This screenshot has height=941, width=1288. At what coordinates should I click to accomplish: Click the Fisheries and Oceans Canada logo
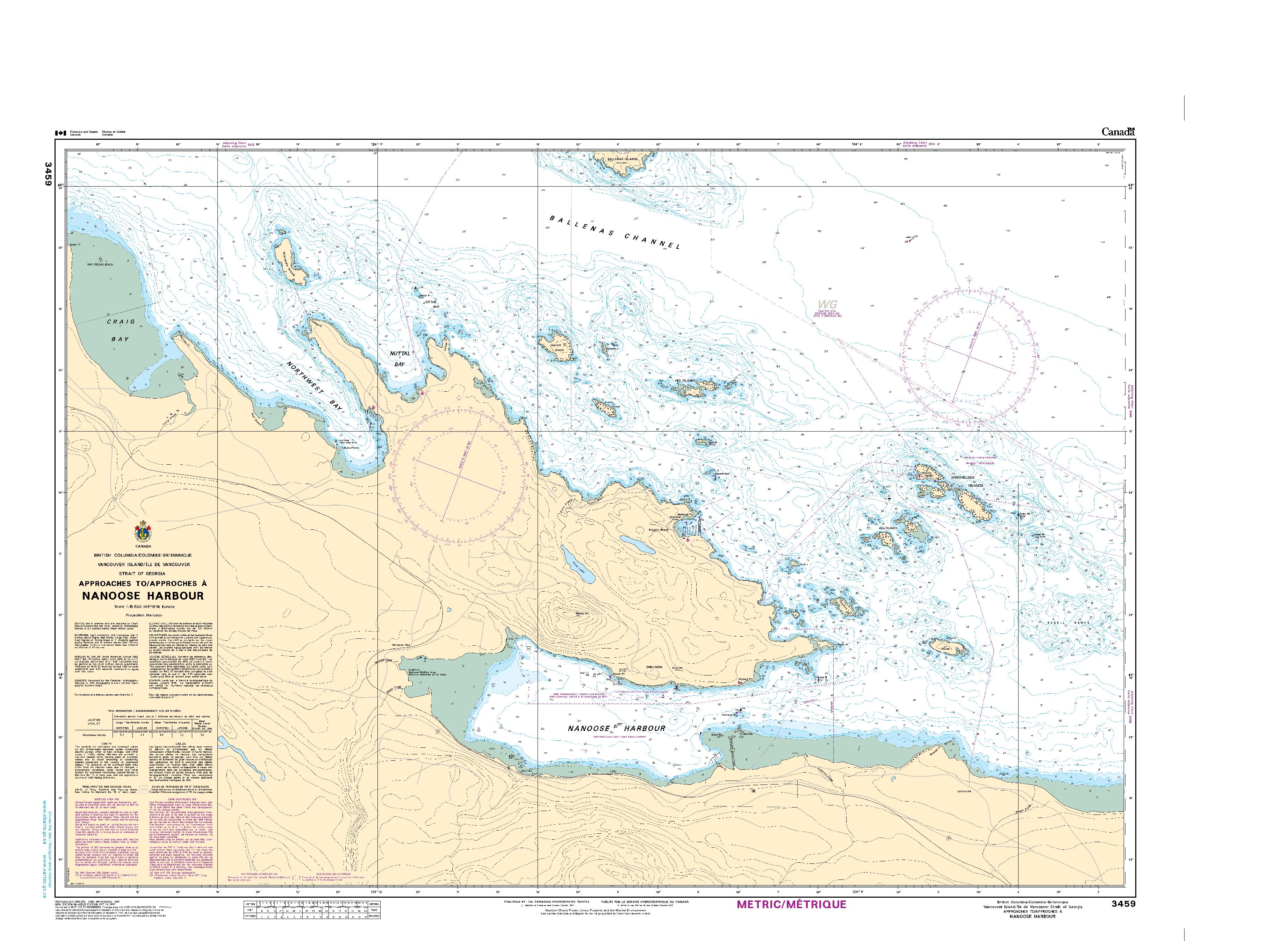90,133
